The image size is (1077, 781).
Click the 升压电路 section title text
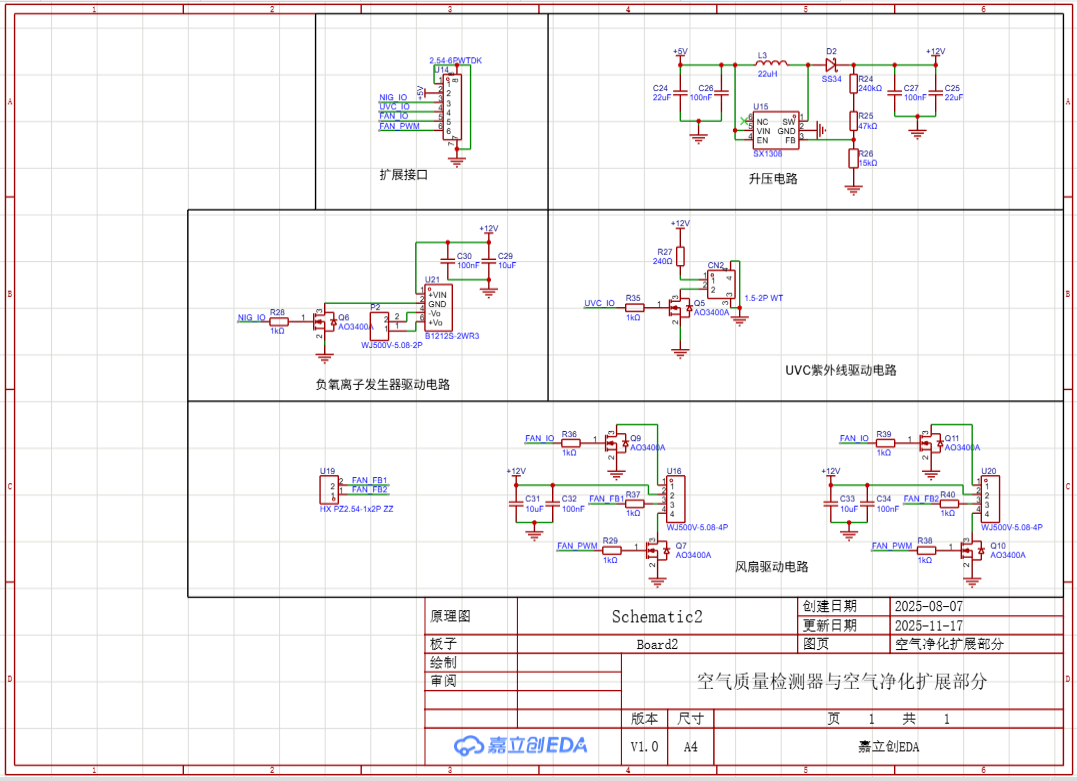point(773,179)
